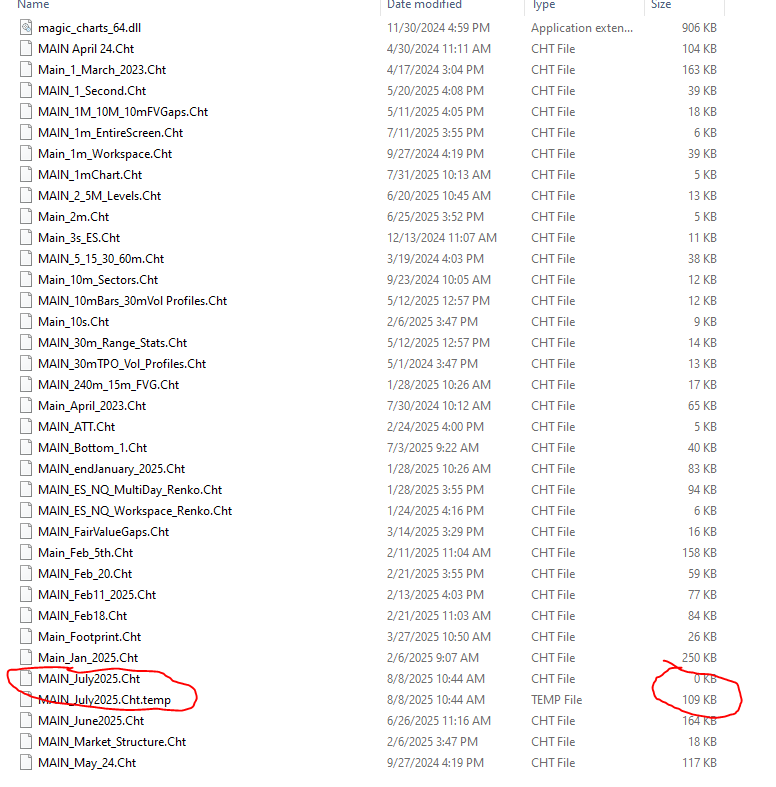
Task: Click the Main_April_2023.Cht file icon
Action: 26,406
